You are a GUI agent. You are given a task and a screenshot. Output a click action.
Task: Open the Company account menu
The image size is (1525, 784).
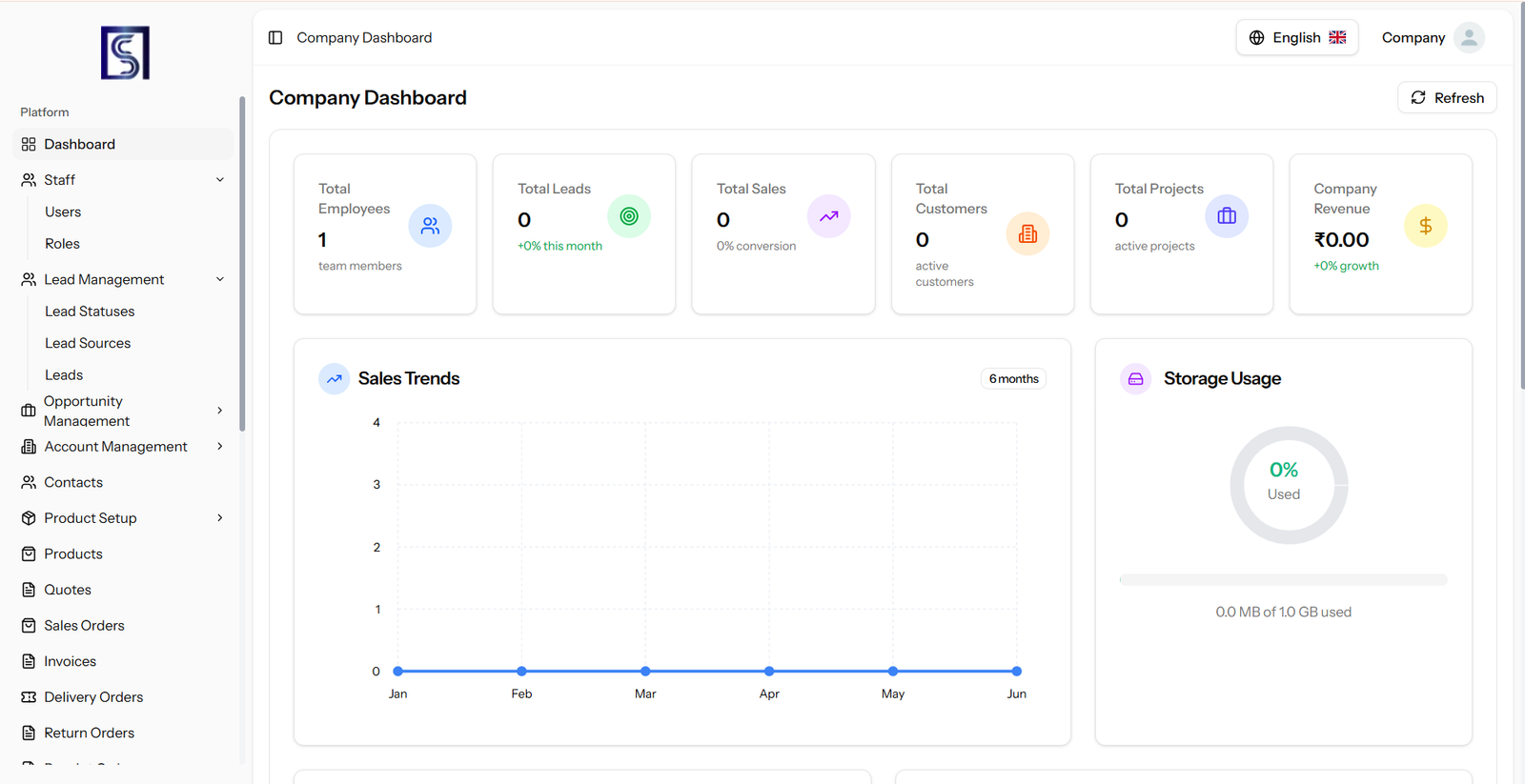[1433, 37]
